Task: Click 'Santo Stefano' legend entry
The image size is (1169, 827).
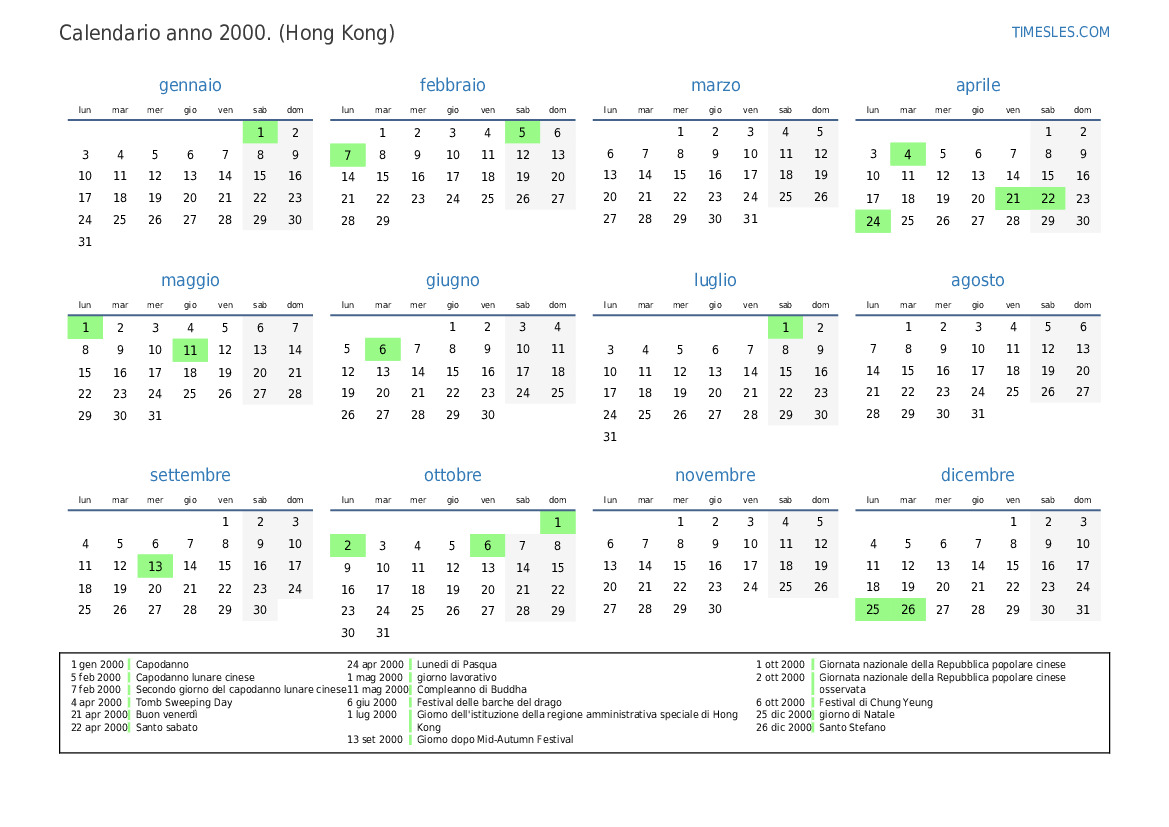Action: click(x=852, y=727)
